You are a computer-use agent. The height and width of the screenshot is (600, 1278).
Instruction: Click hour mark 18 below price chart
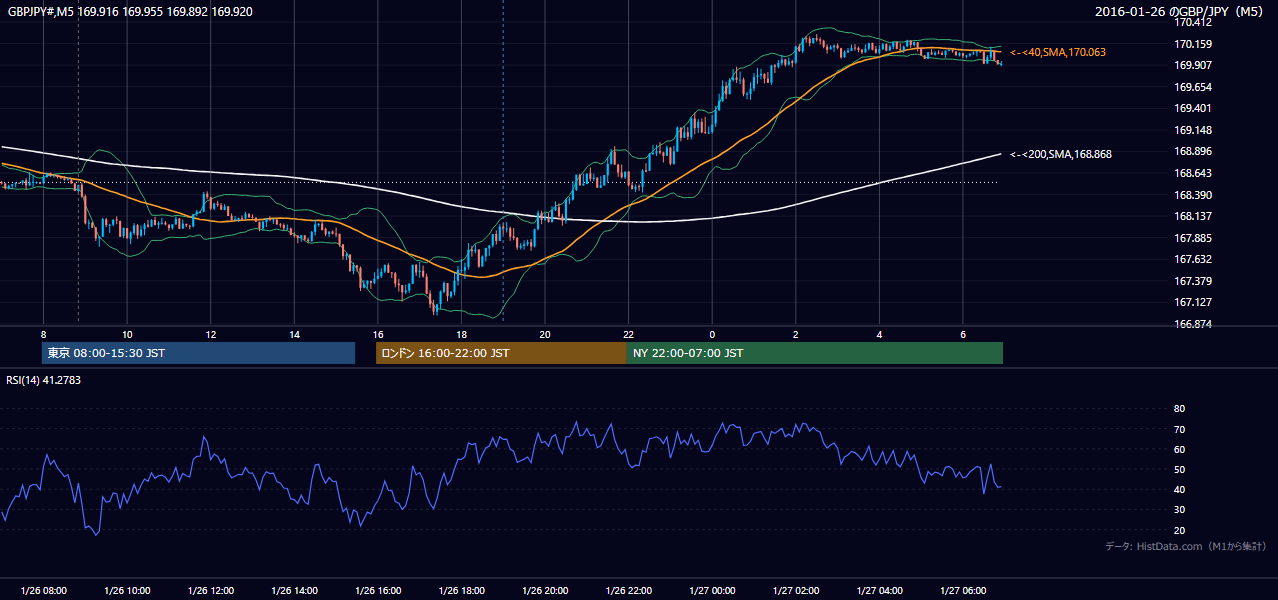(461, 334)
